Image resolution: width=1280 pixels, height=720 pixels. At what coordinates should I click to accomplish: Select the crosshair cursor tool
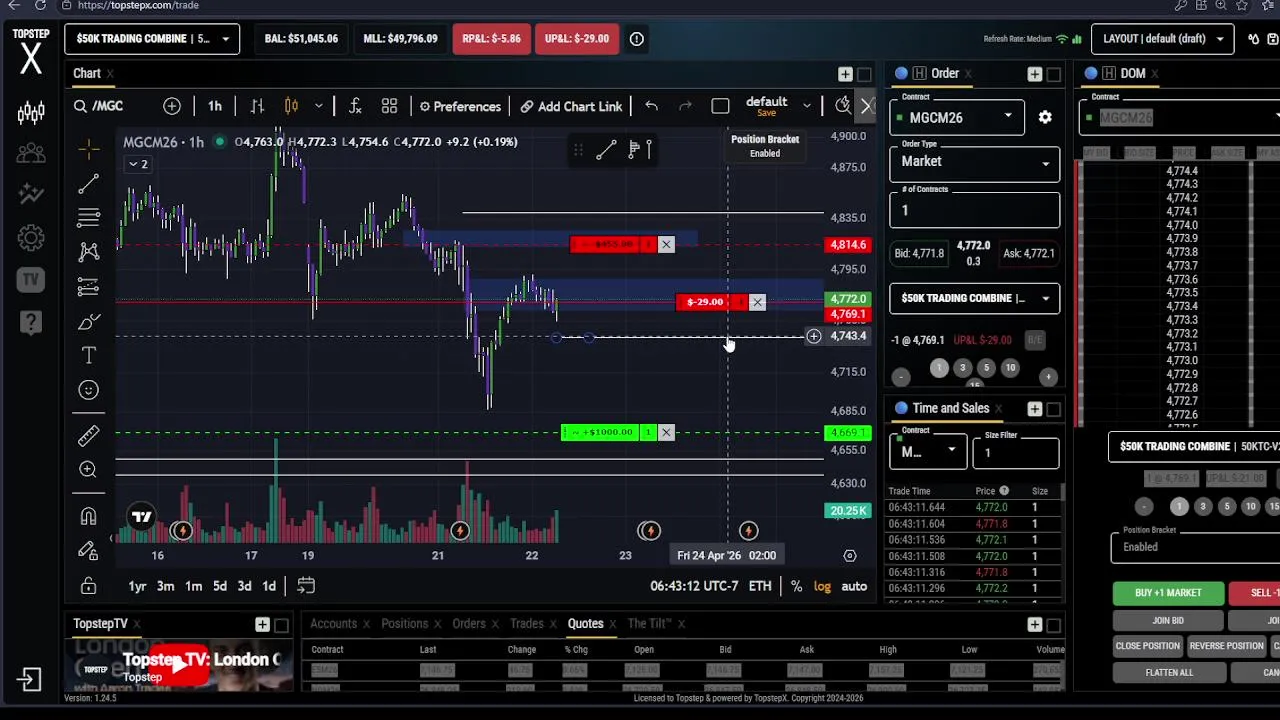coord(89,149)
